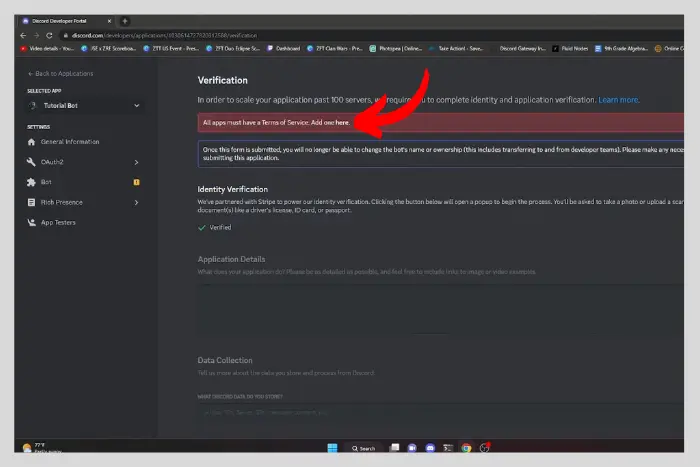Open the taskbar app with red badge

(485, 447)
